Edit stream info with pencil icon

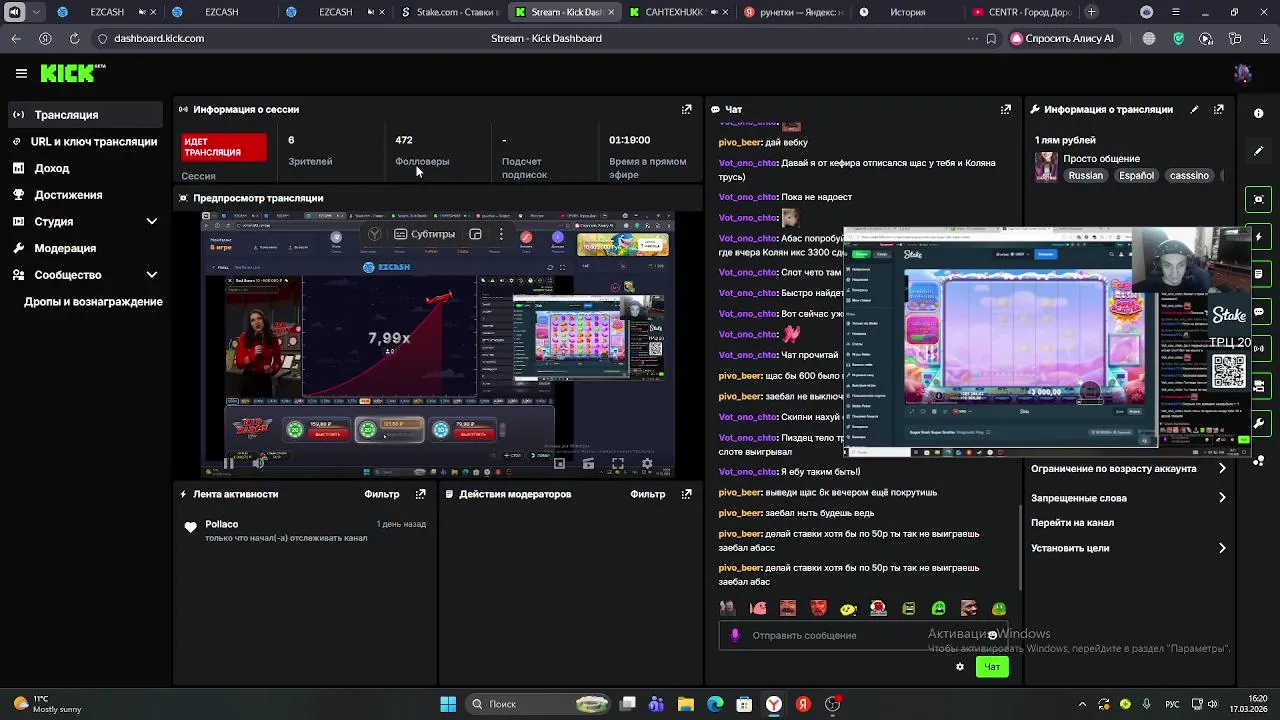coord(1194,109)
